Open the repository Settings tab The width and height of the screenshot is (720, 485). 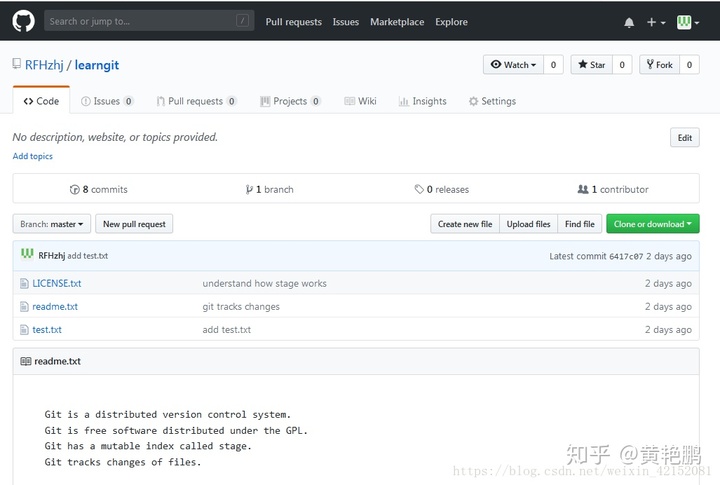[x=492, y=101]
